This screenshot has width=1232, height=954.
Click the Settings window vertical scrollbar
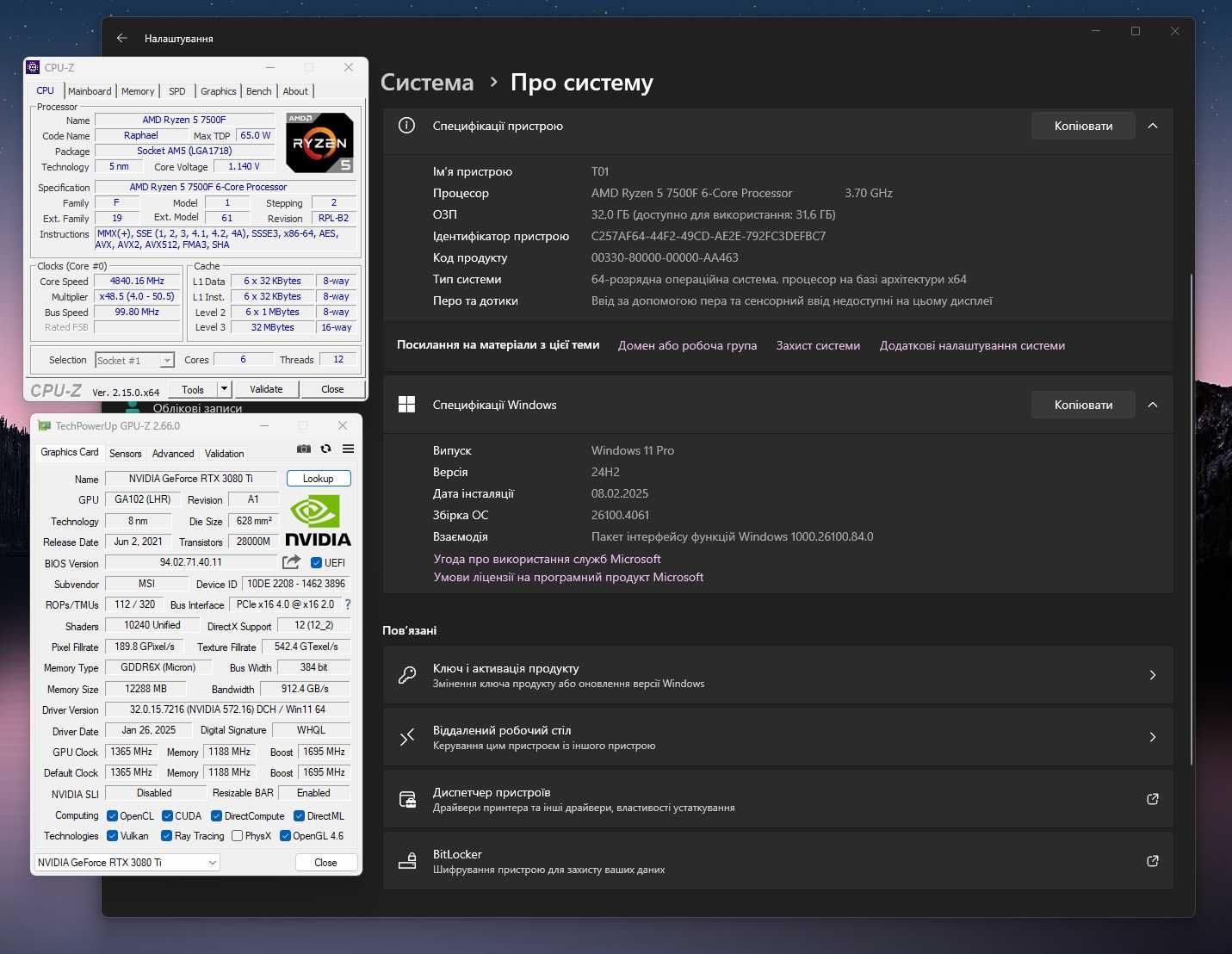(x=1192, y=520)
